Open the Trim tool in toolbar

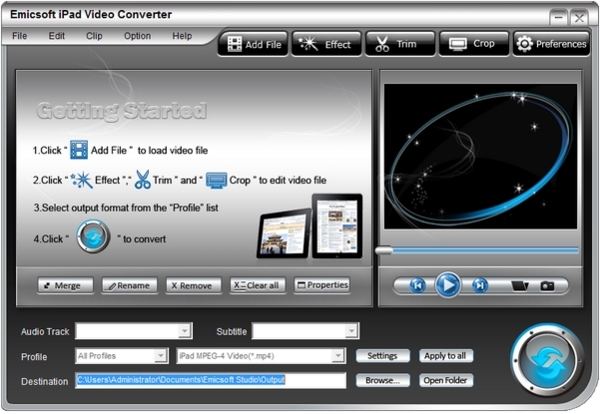pyautogui.click(x=400, y=44)
